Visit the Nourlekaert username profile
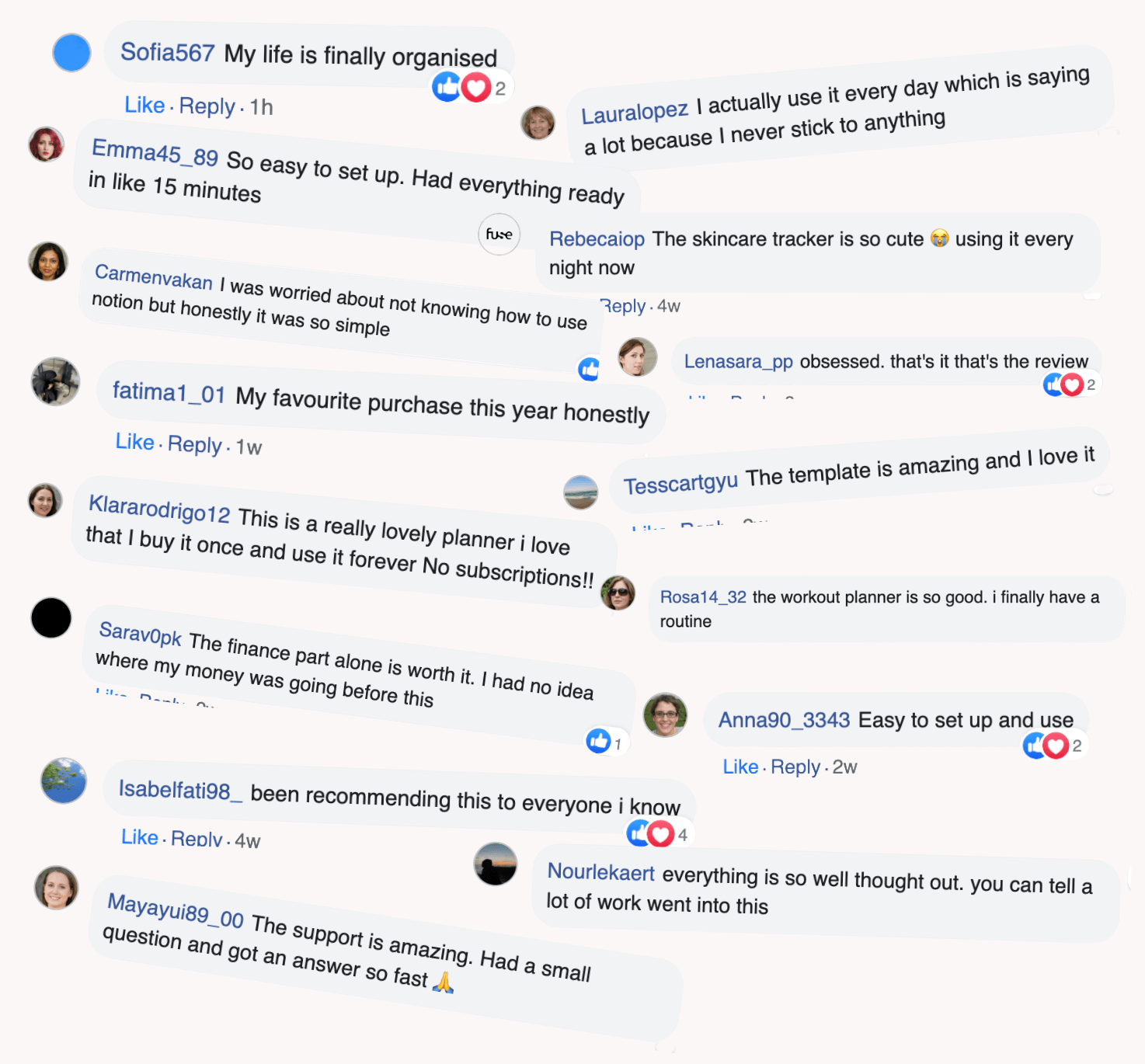 (x=600, y=872)
